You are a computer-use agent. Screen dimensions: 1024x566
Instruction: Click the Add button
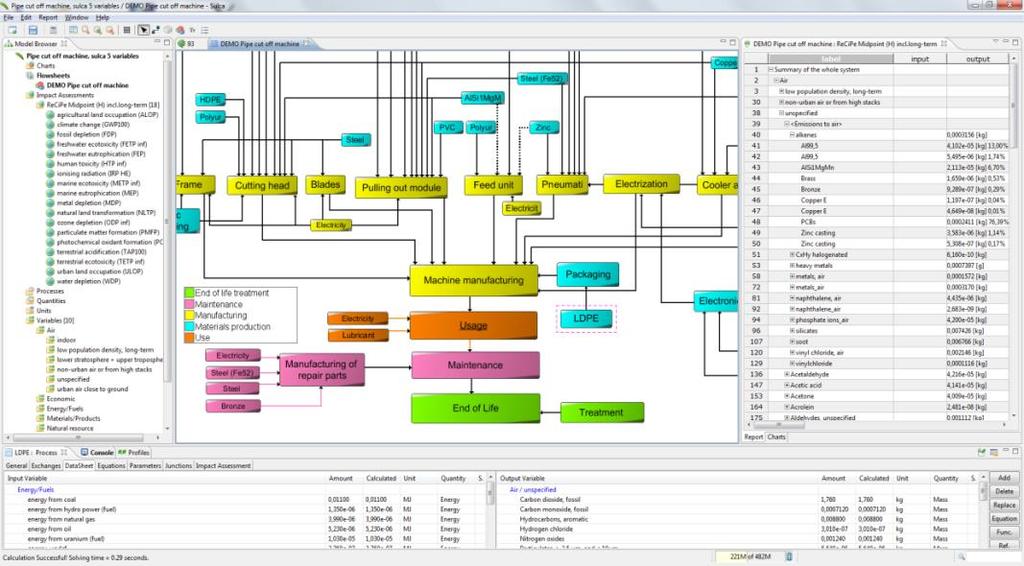tap(1004, 478)
